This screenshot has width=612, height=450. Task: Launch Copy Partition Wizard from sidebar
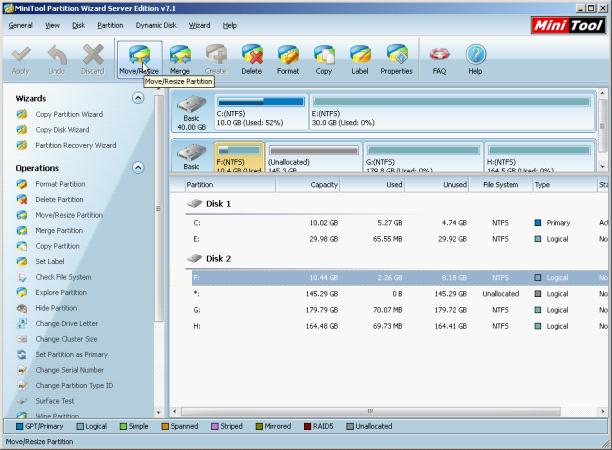click(x=69, y=114)
